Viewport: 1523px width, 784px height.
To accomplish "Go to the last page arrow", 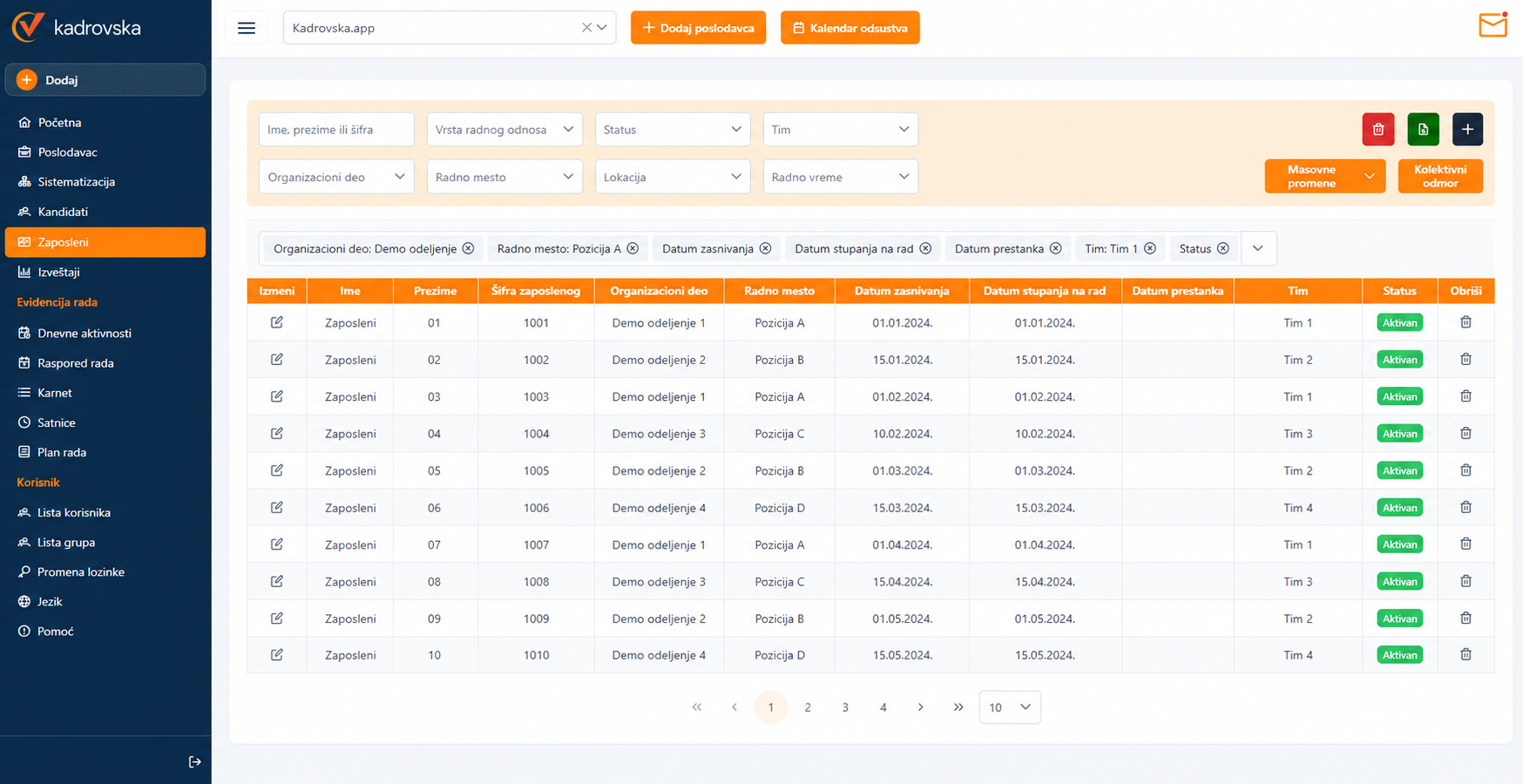I will click(958, 707).
